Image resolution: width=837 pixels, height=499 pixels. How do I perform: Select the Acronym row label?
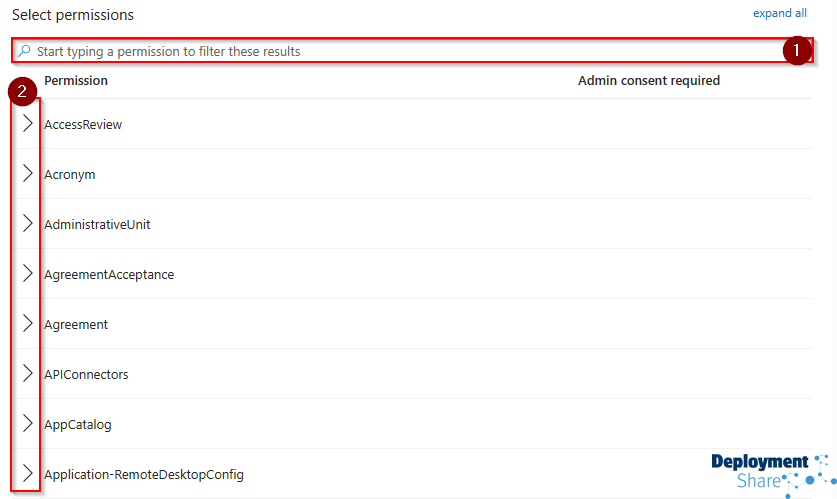[70, 175]
